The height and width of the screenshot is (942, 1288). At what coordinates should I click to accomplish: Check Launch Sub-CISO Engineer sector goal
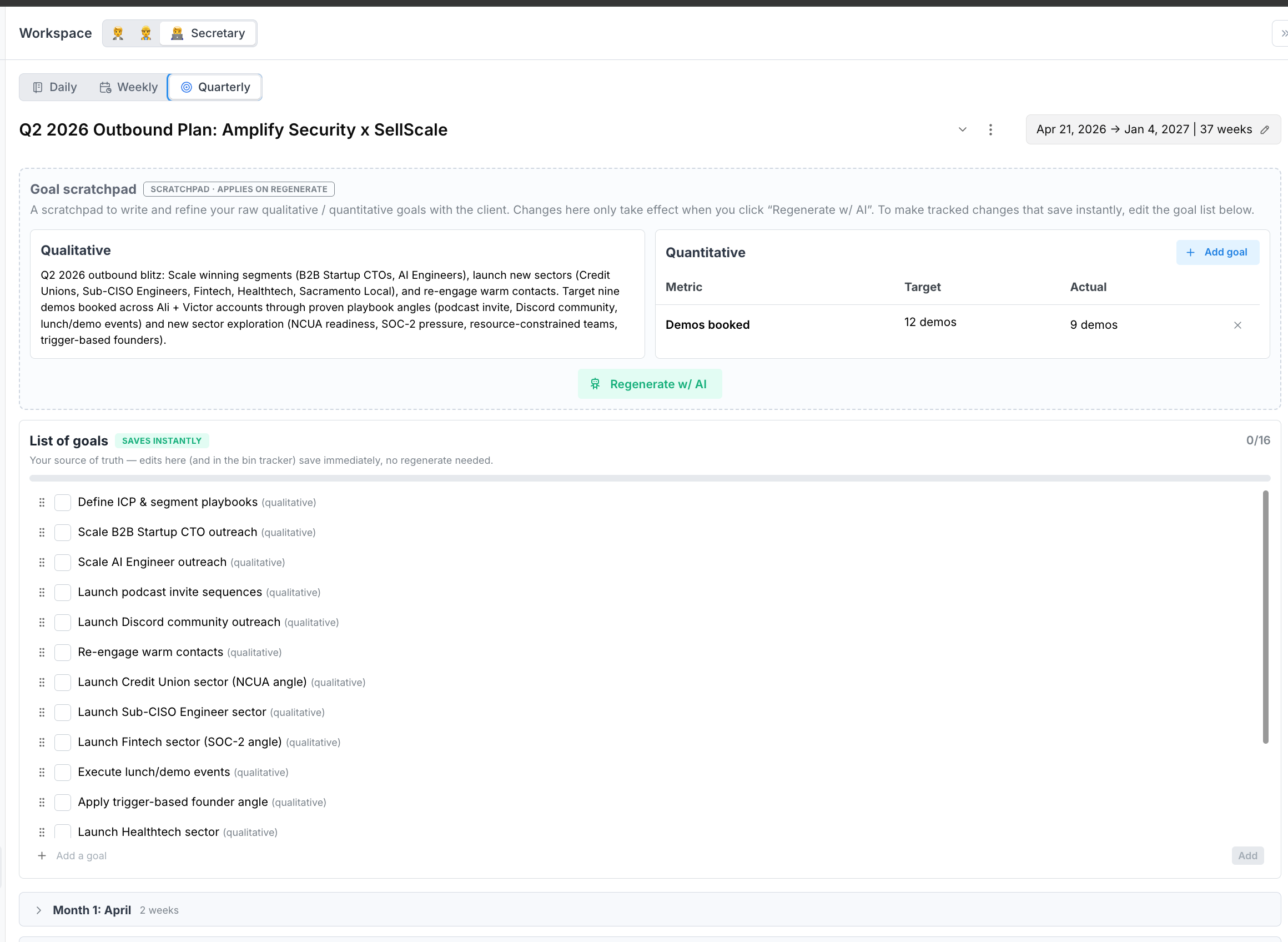(63, 712)
